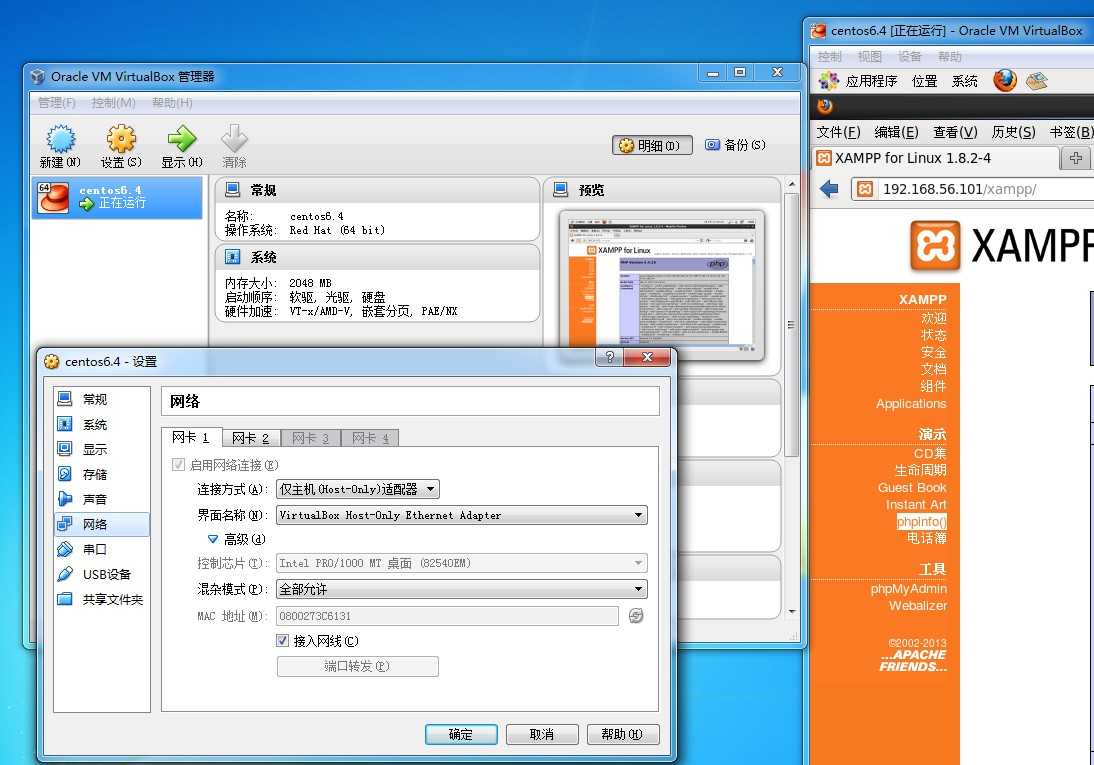Screen dimensions: 1094x765
Task: Switch to the 网卡 3 tab
Action: click(310, 438)
